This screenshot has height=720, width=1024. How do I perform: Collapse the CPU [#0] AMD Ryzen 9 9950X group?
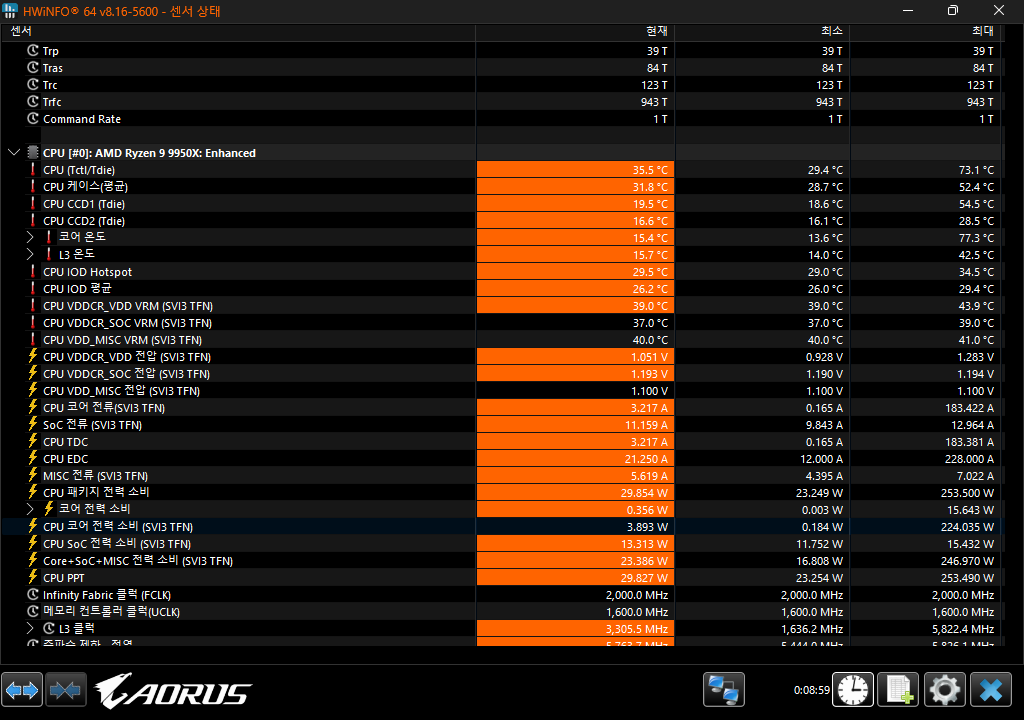[x=14, y=152]
